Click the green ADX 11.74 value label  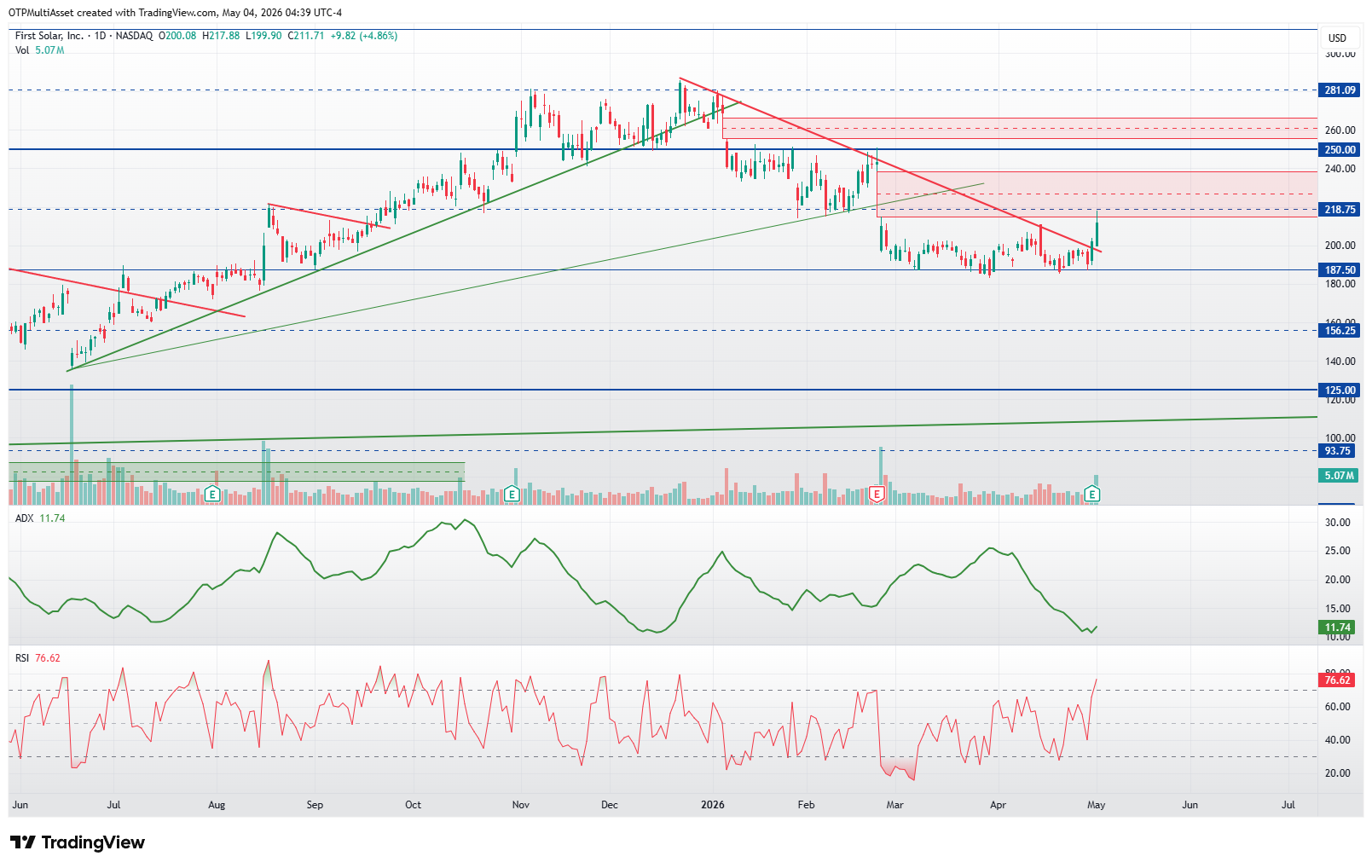(1338, 628)
